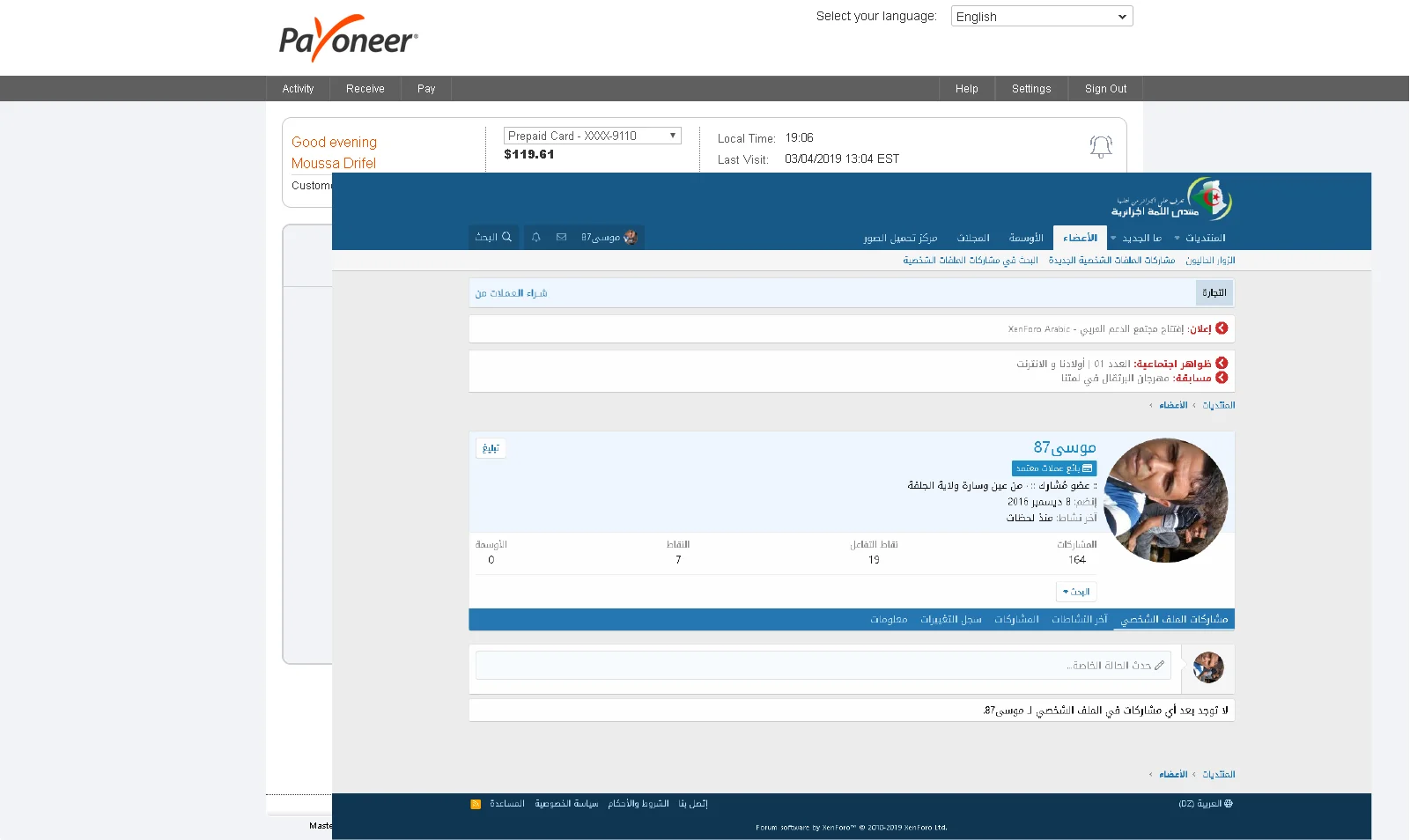This screenshot has width=1410, height=840.
Task: Click the first red announcement arrow icon
Action: (1222, 328)
